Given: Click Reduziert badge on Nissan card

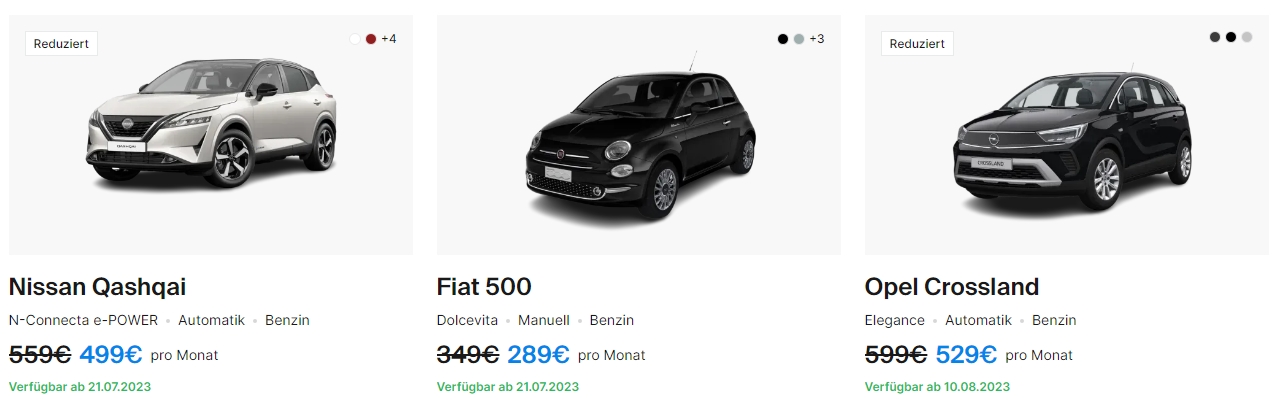Looking at the screenshot, I should point(61,43).
